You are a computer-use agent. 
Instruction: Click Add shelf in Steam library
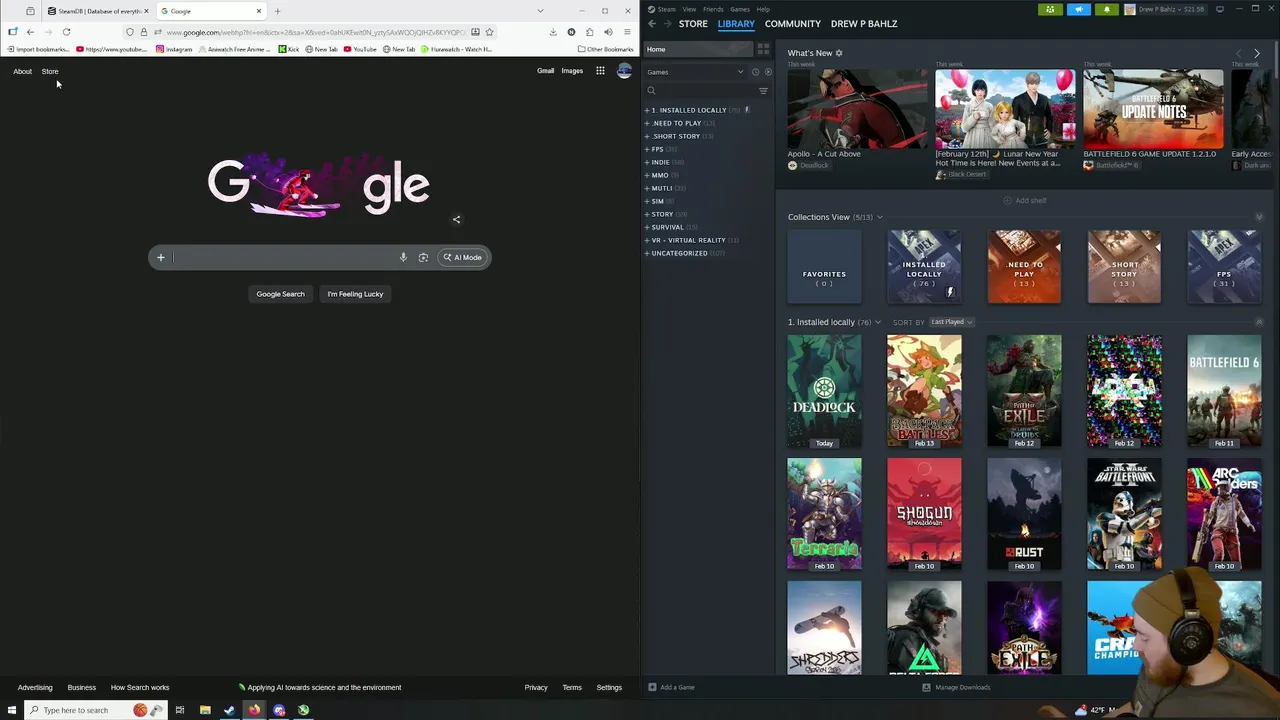point(1025,200)
